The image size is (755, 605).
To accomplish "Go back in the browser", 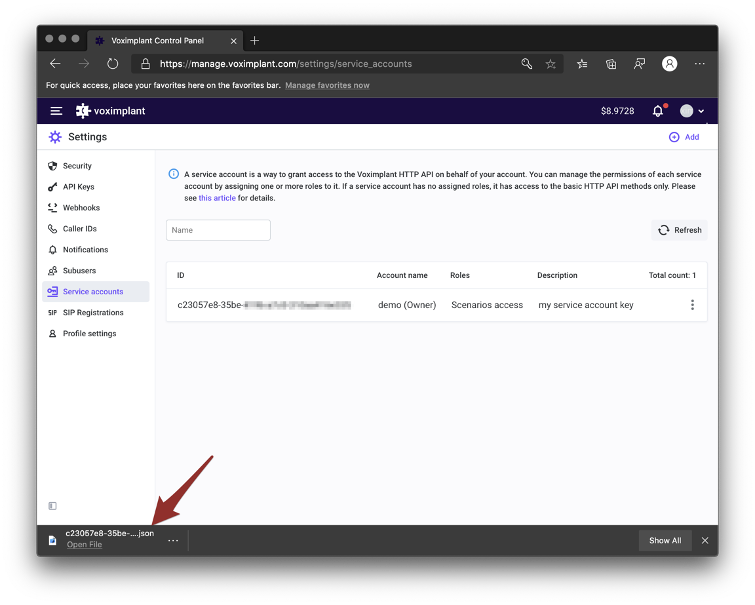I will coord(55,64).
